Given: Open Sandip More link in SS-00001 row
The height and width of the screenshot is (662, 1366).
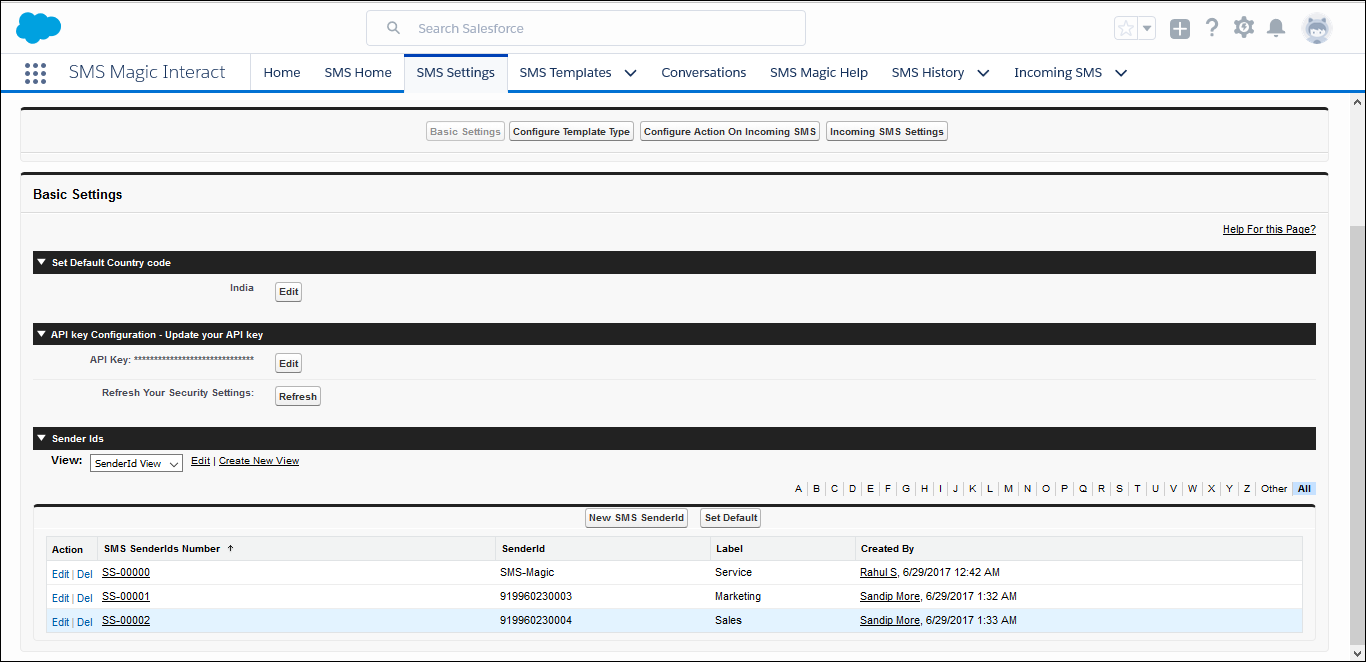Looking at the screenshot, I should pos(890,597).
